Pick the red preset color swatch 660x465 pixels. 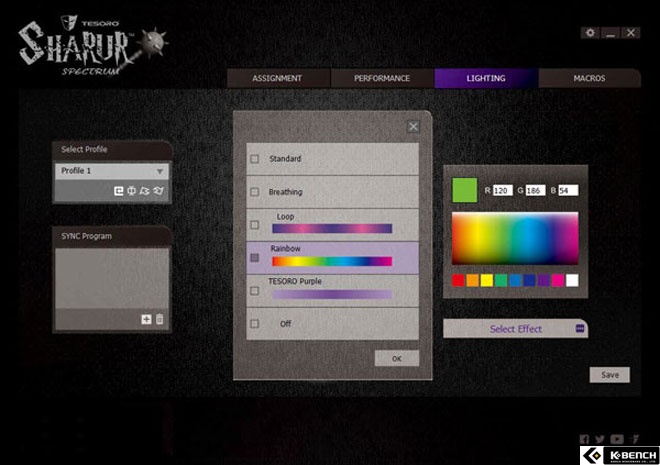coord(458,280)
